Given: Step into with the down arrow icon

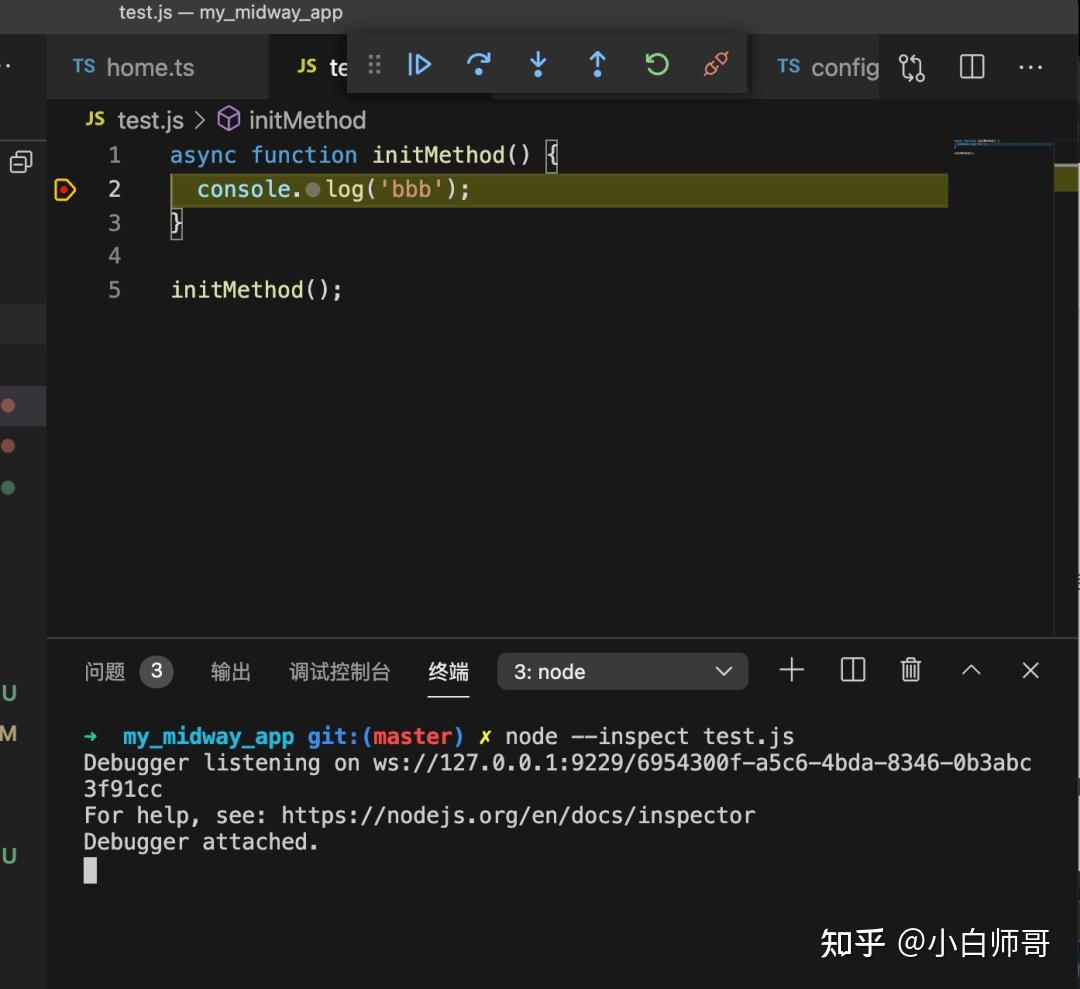Looking at the screenshot, I should click(x=538, y=65).
